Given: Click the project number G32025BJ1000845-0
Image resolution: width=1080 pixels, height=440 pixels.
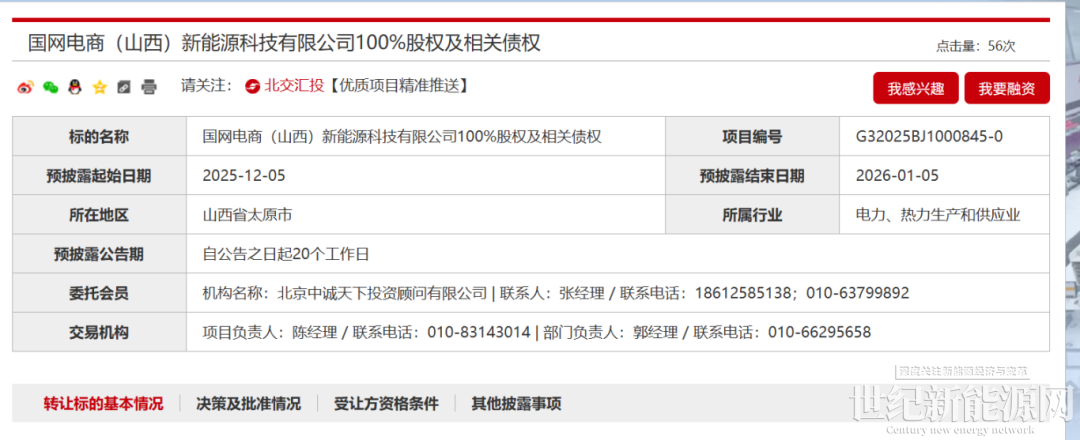Looking at the screenshot, I should point(929,137).
